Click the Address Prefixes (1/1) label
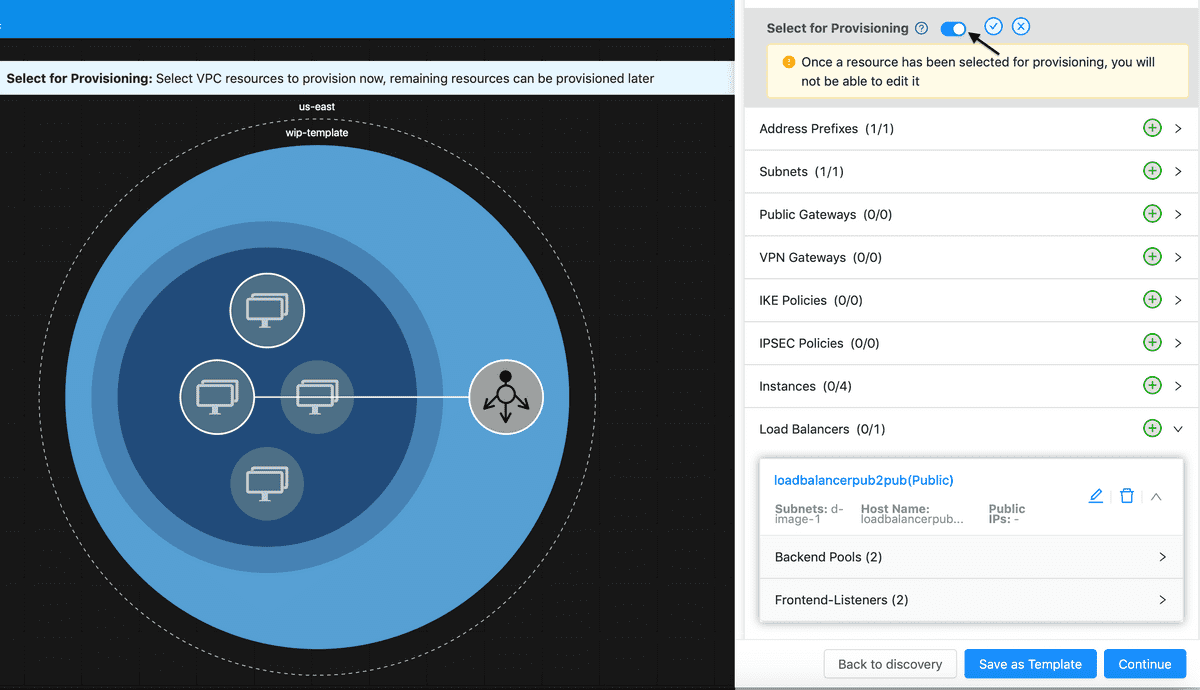Image resolution: width=1200 pixels, height=690 pixels. pyautogui.click(x=826, y=129)
